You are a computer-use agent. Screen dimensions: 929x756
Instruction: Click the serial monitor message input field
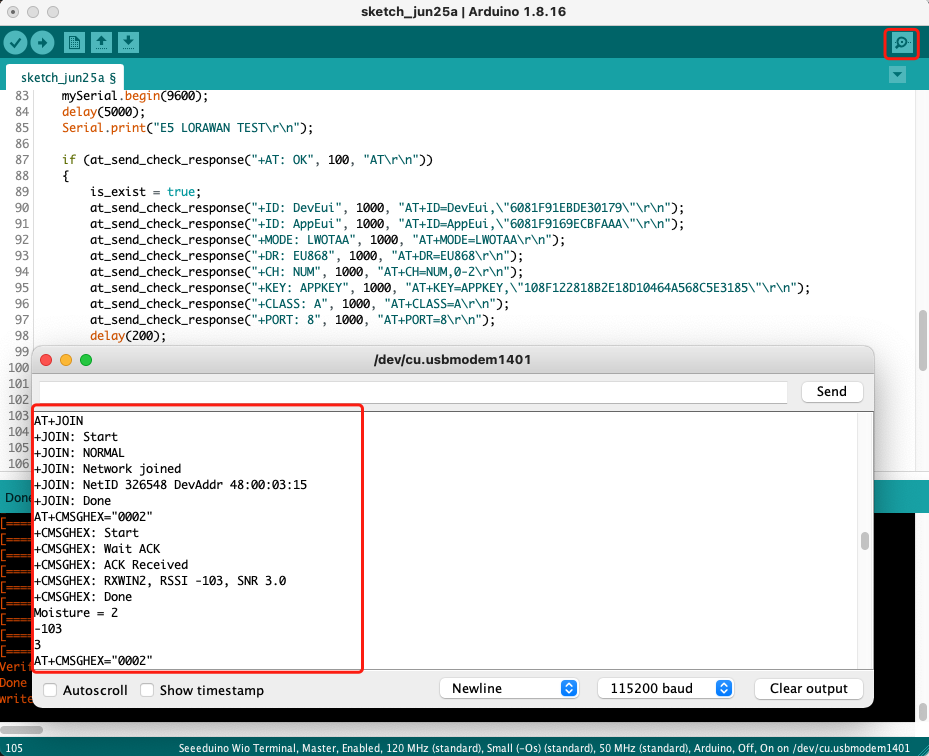(413, 392)
